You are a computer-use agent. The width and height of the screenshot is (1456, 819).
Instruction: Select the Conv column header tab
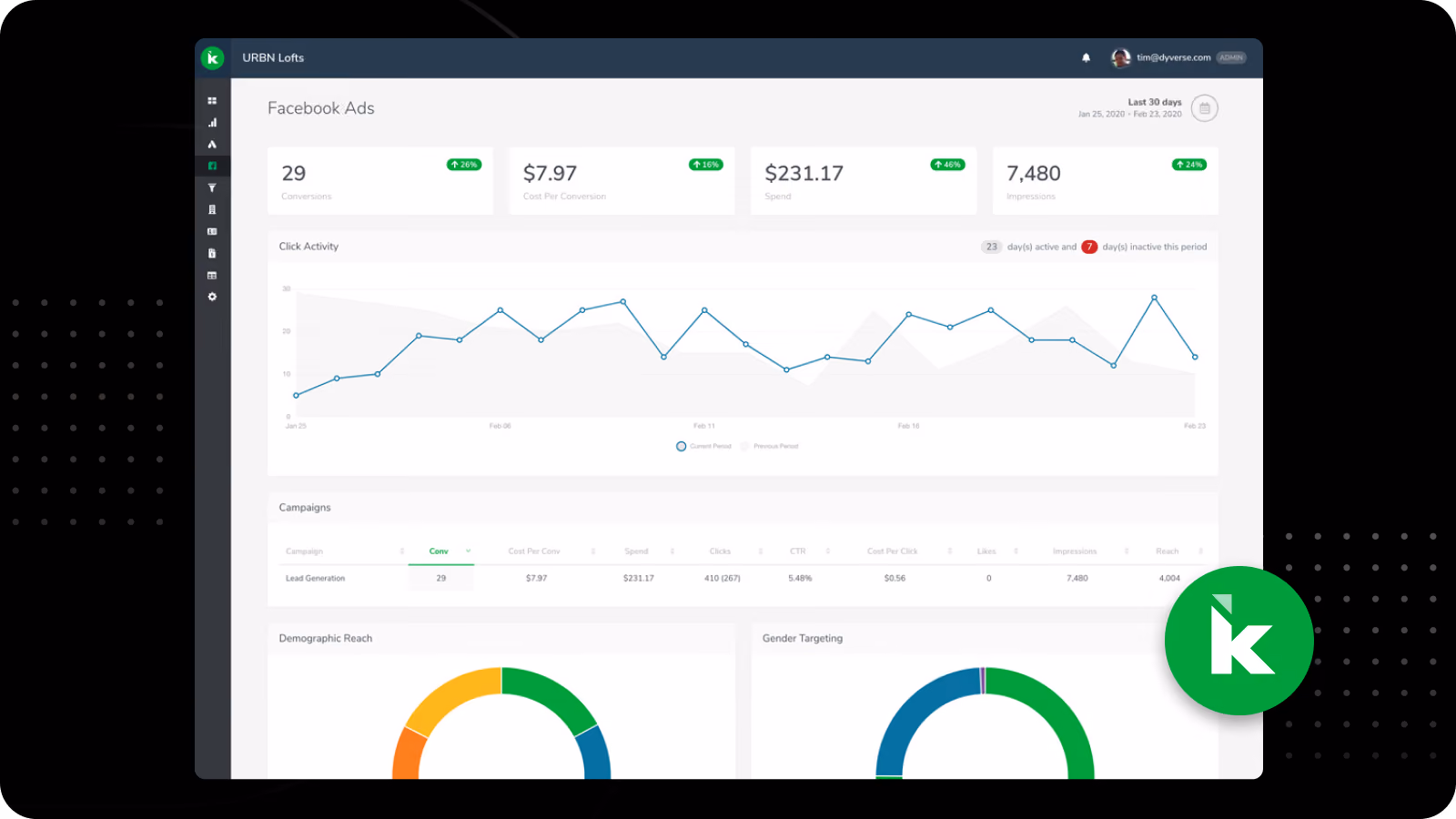tap(441, 551)
